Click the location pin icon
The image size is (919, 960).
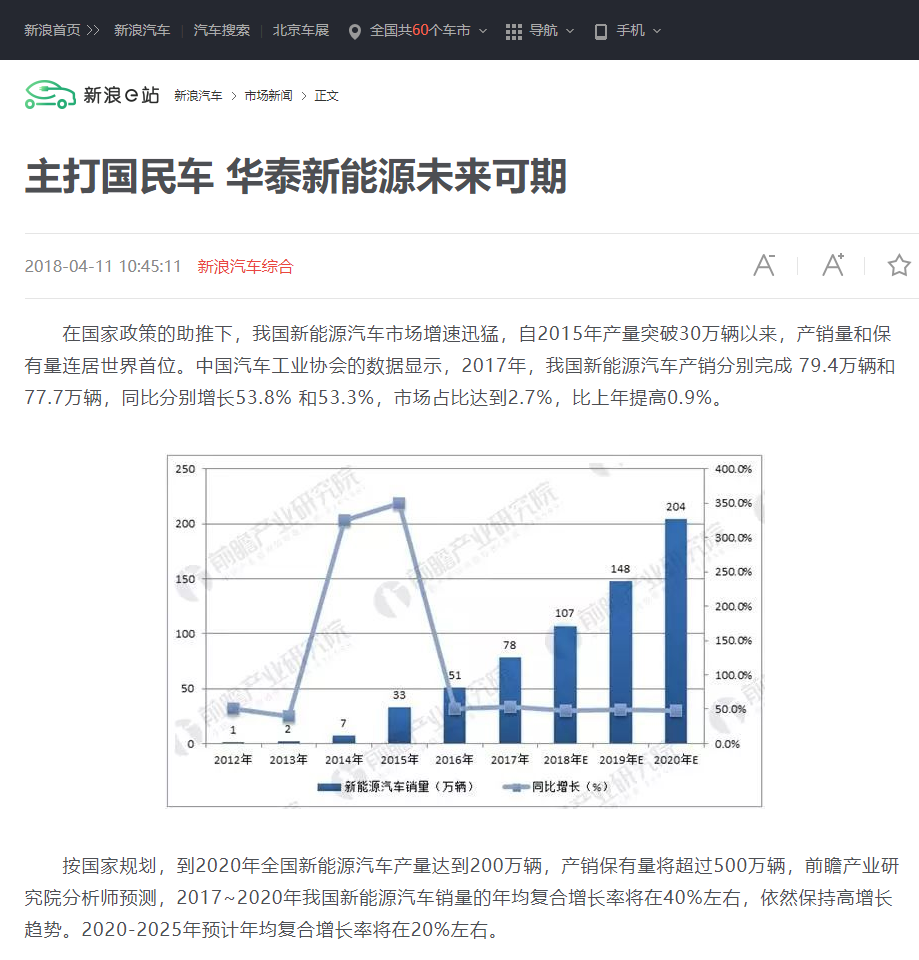click(354, 31)
